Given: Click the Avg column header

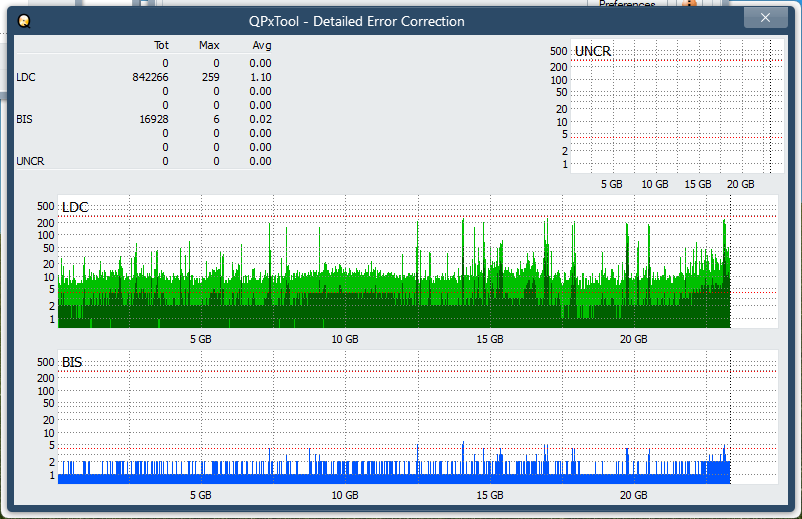Looking at the screenshot, I should [262, 45].
